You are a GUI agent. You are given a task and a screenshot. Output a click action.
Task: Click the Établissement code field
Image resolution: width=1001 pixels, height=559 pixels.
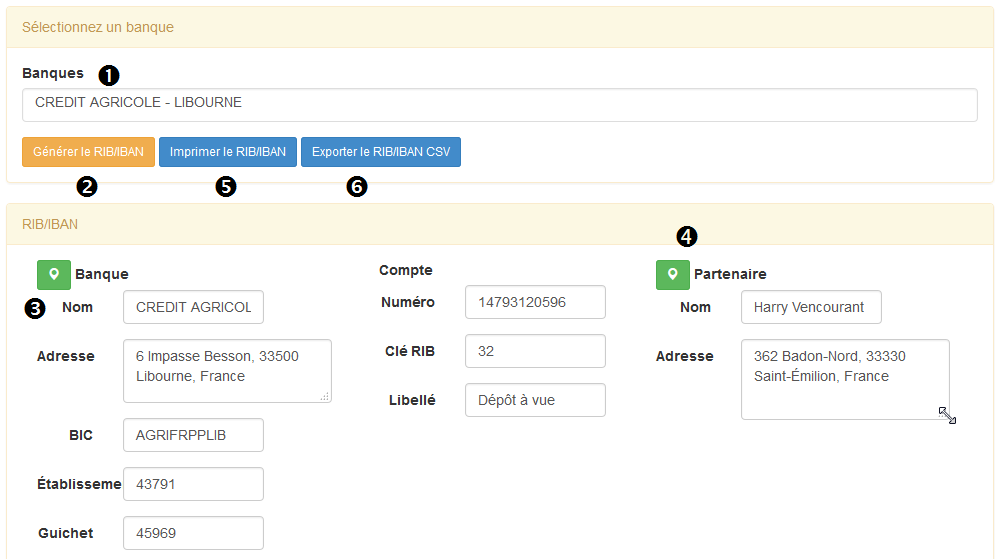click(x=193, y=484)
